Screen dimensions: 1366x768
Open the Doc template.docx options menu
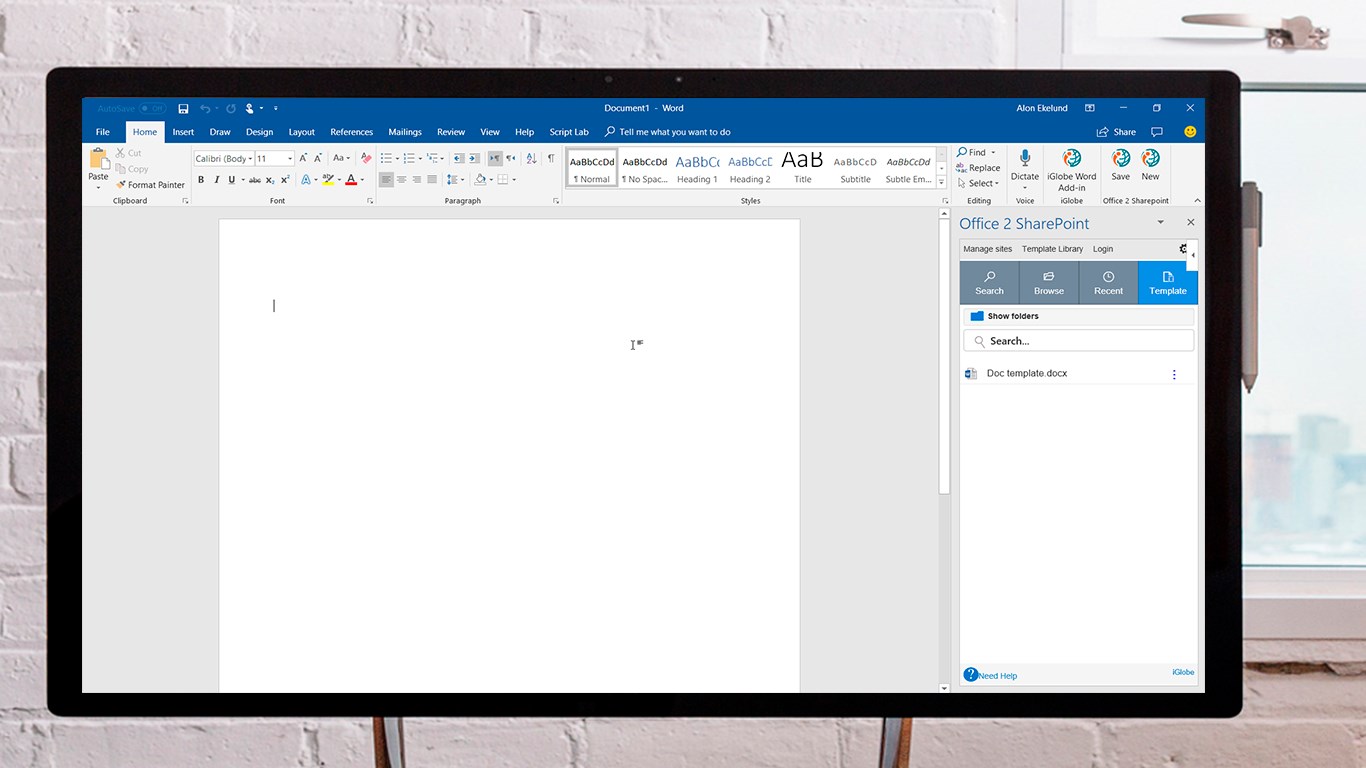(x=1174, y=374)
